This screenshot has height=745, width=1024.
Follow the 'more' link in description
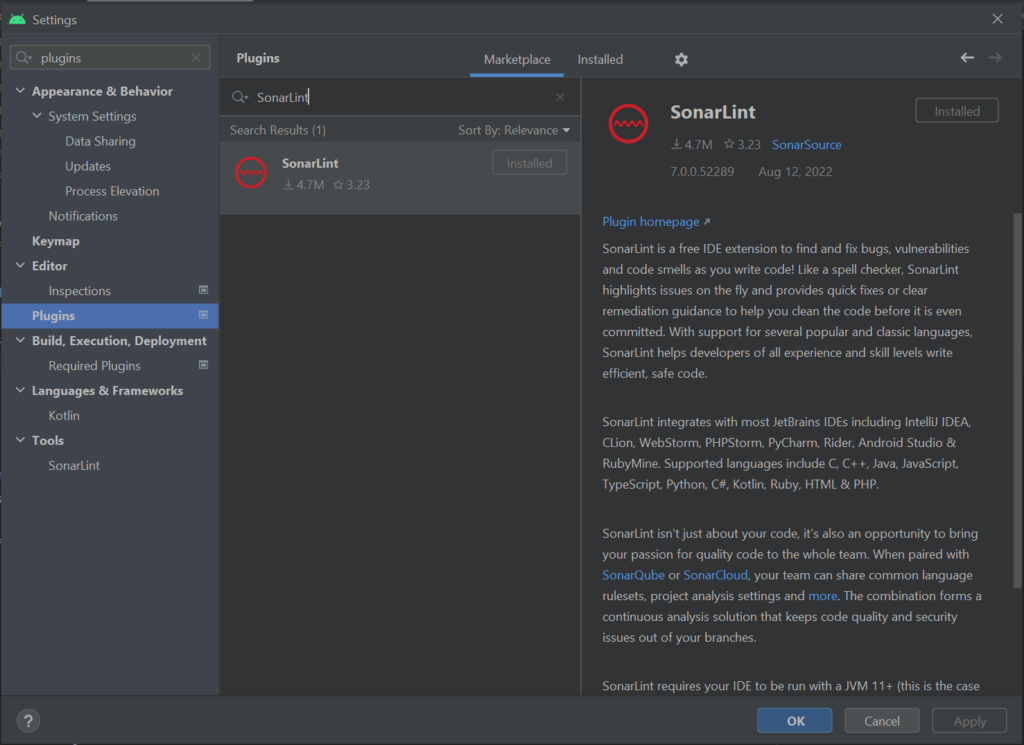coord(823,596)
